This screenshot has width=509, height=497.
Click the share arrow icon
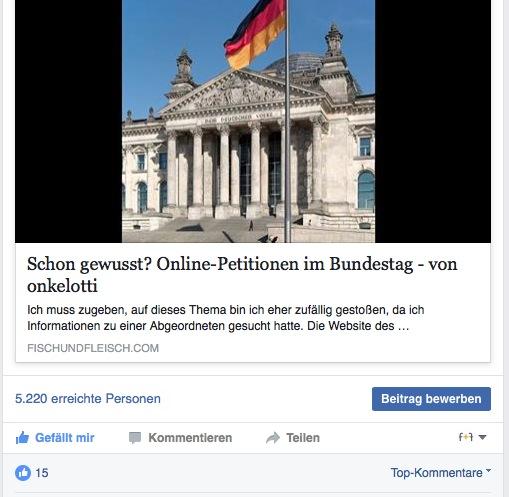click(x=273, y=438)
